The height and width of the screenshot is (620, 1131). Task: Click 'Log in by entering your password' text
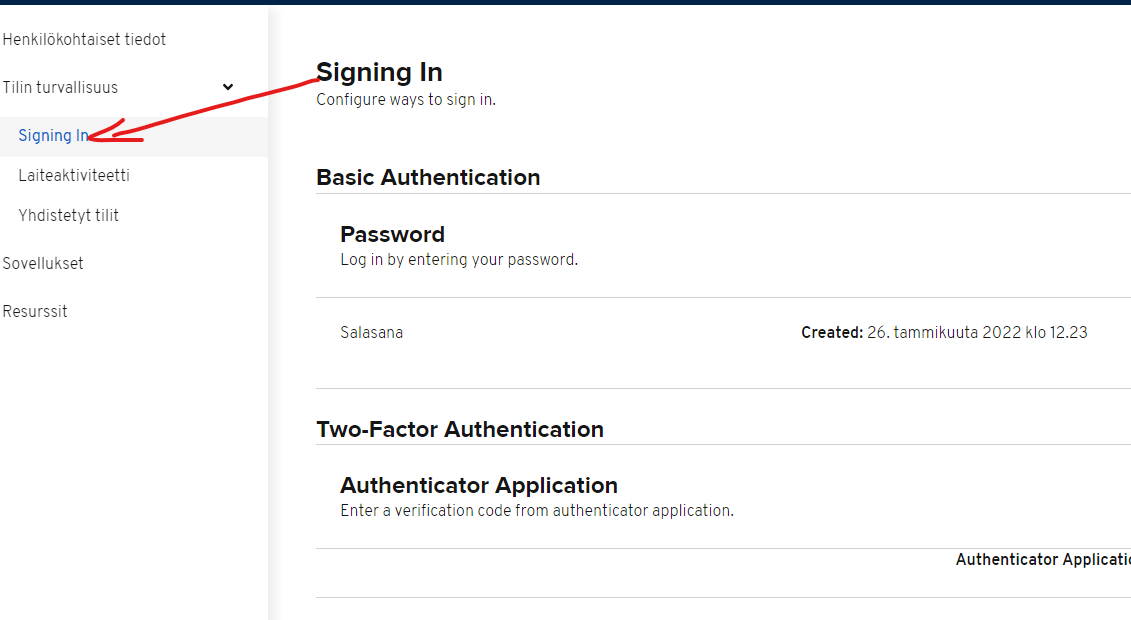pyautogui.click(x=459, y=260)
